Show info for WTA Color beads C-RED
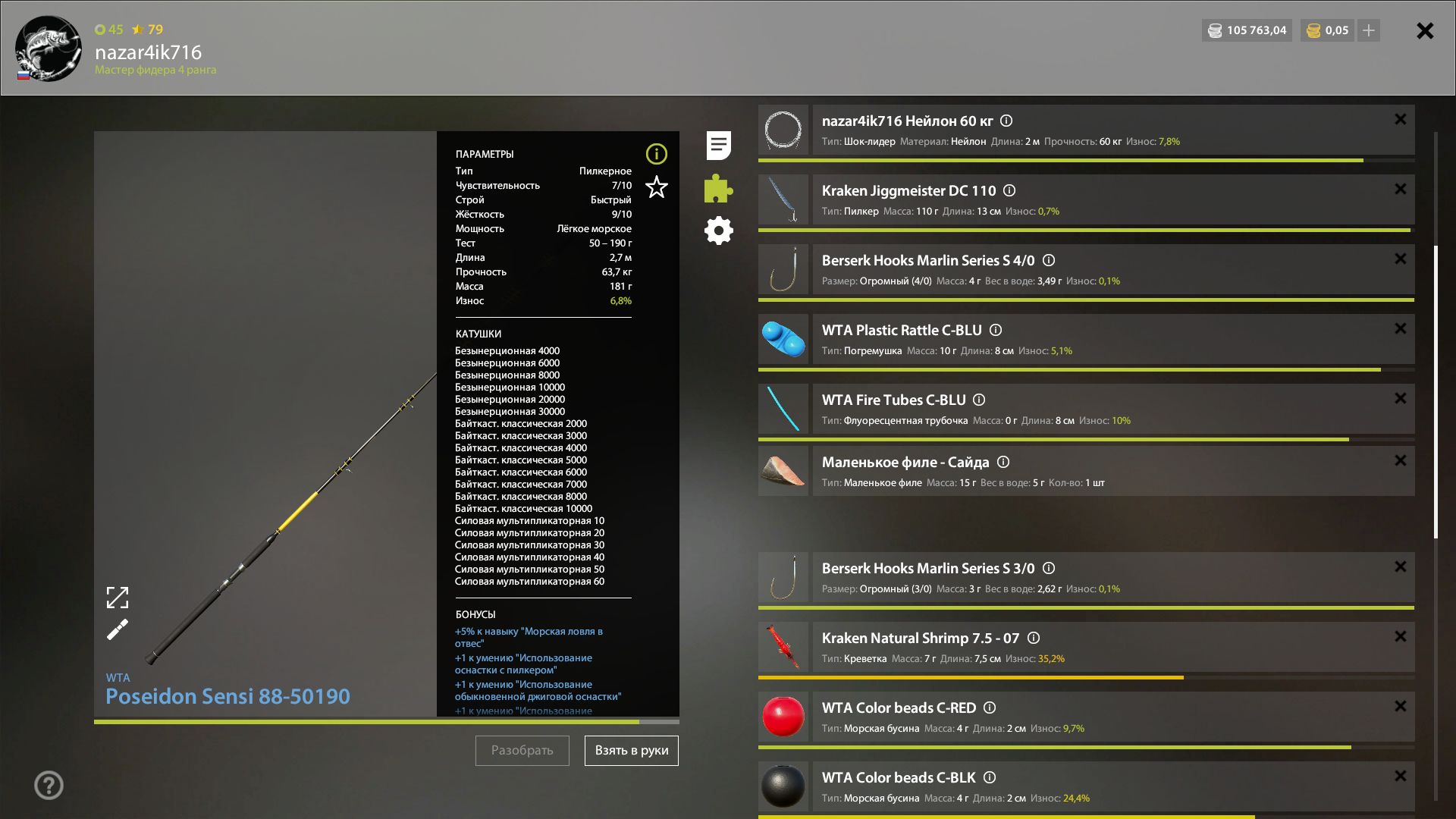The height and width of the screenshot is (819, 1456). 990,708
